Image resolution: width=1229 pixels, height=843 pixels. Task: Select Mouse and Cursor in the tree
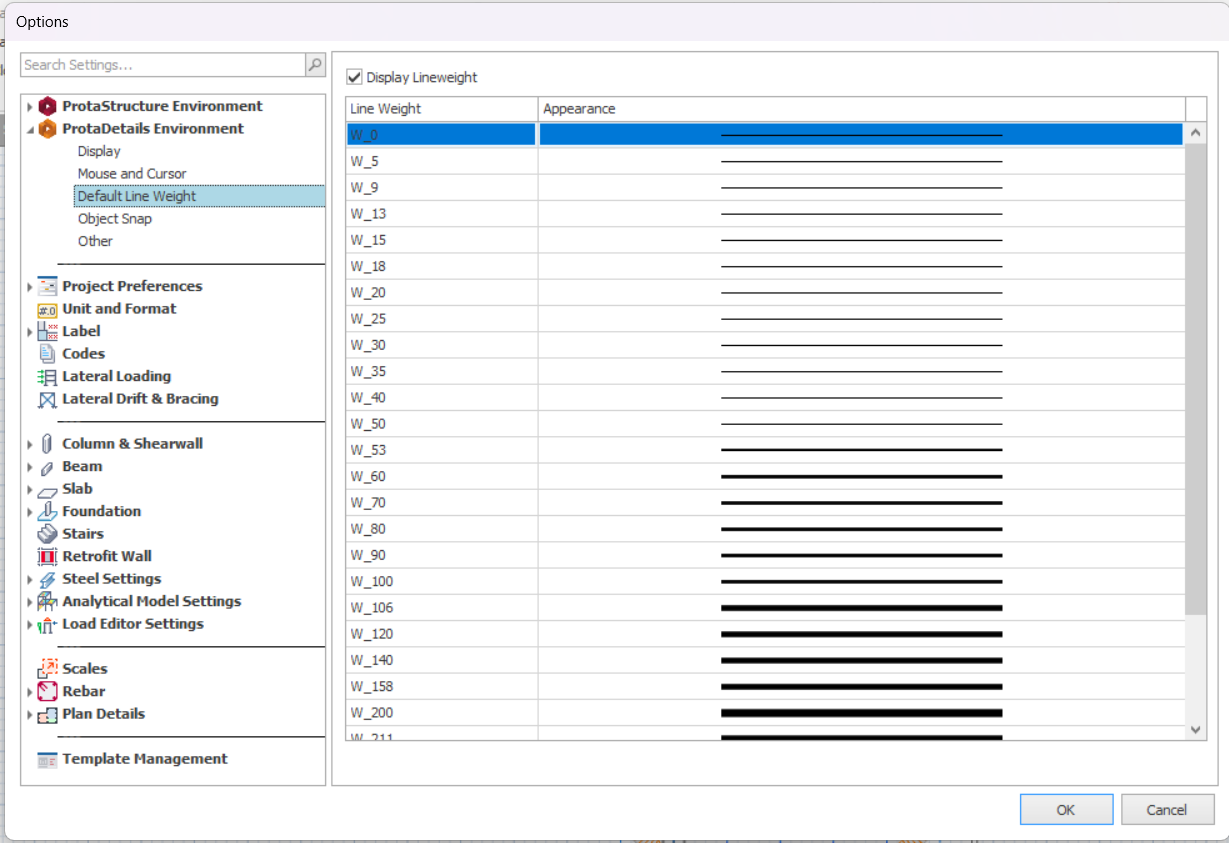(132, 174)
